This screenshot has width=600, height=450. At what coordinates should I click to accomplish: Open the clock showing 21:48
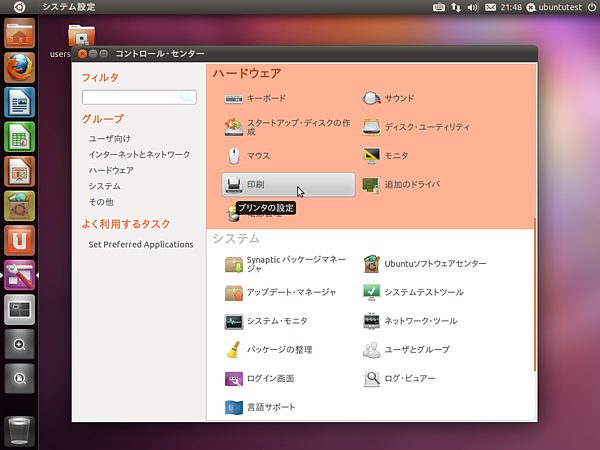point(511,7)
